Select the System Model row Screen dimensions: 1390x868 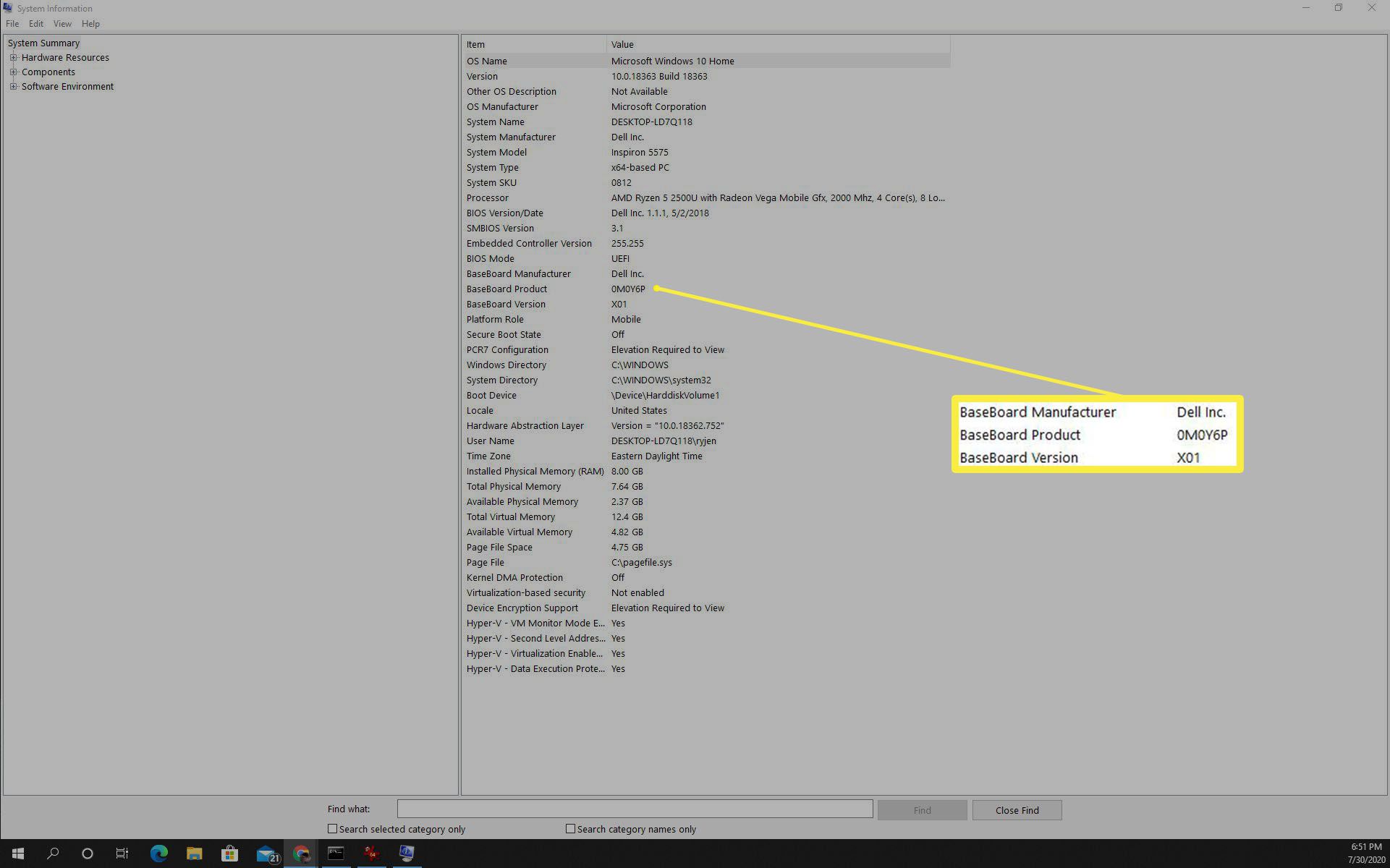pyautogui.click(x=706, y=152)
